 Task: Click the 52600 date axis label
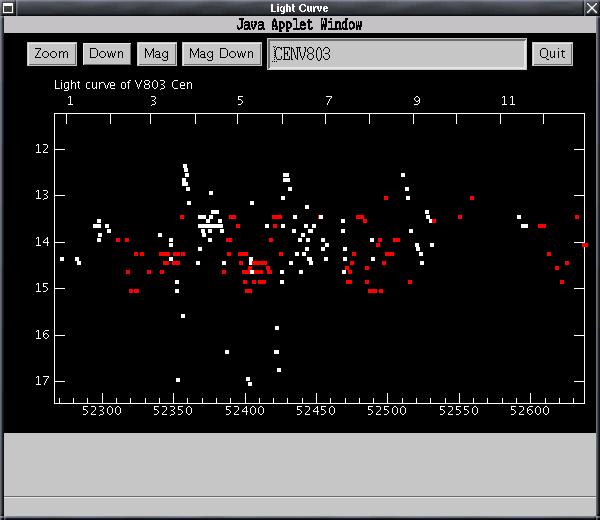tap(530, 411)
